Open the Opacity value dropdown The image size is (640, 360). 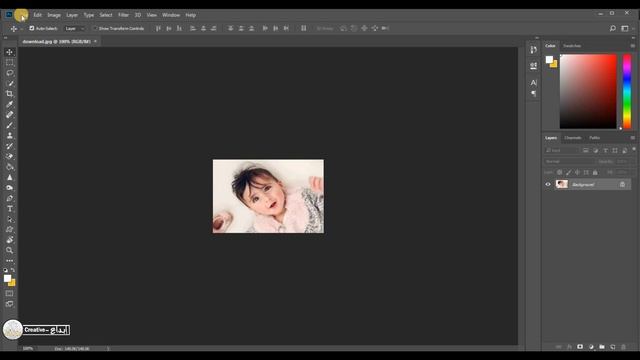coord(624,162)
